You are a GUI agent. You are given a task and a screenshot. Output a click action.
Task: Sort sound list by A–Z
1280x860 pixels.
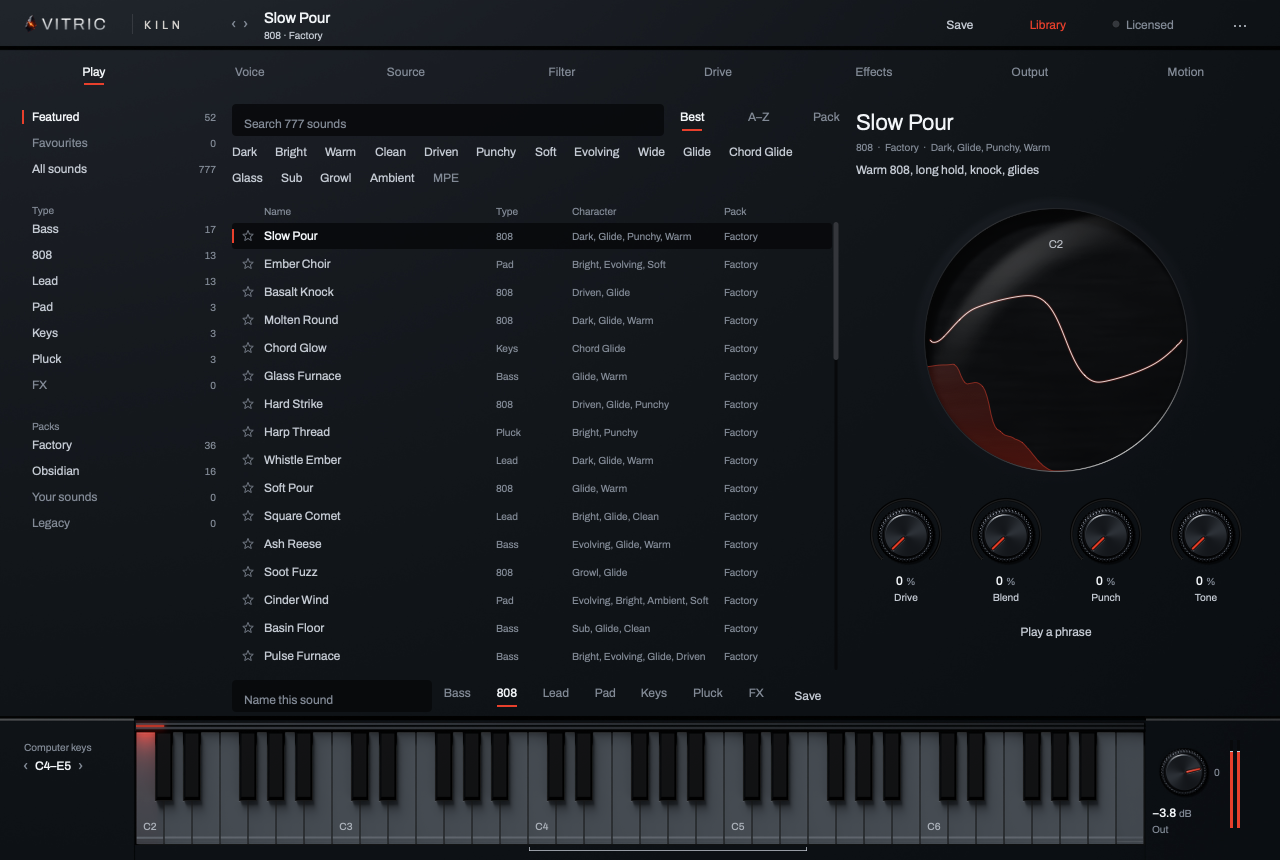click(759, 117)
